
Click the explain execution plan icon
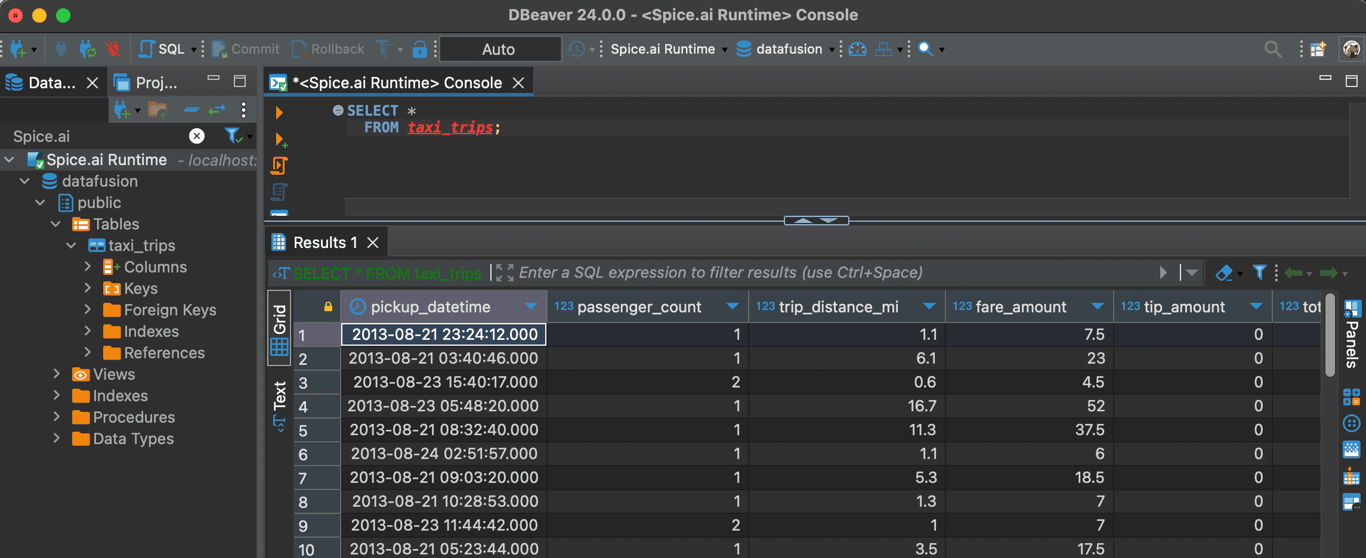pos(279,191)
